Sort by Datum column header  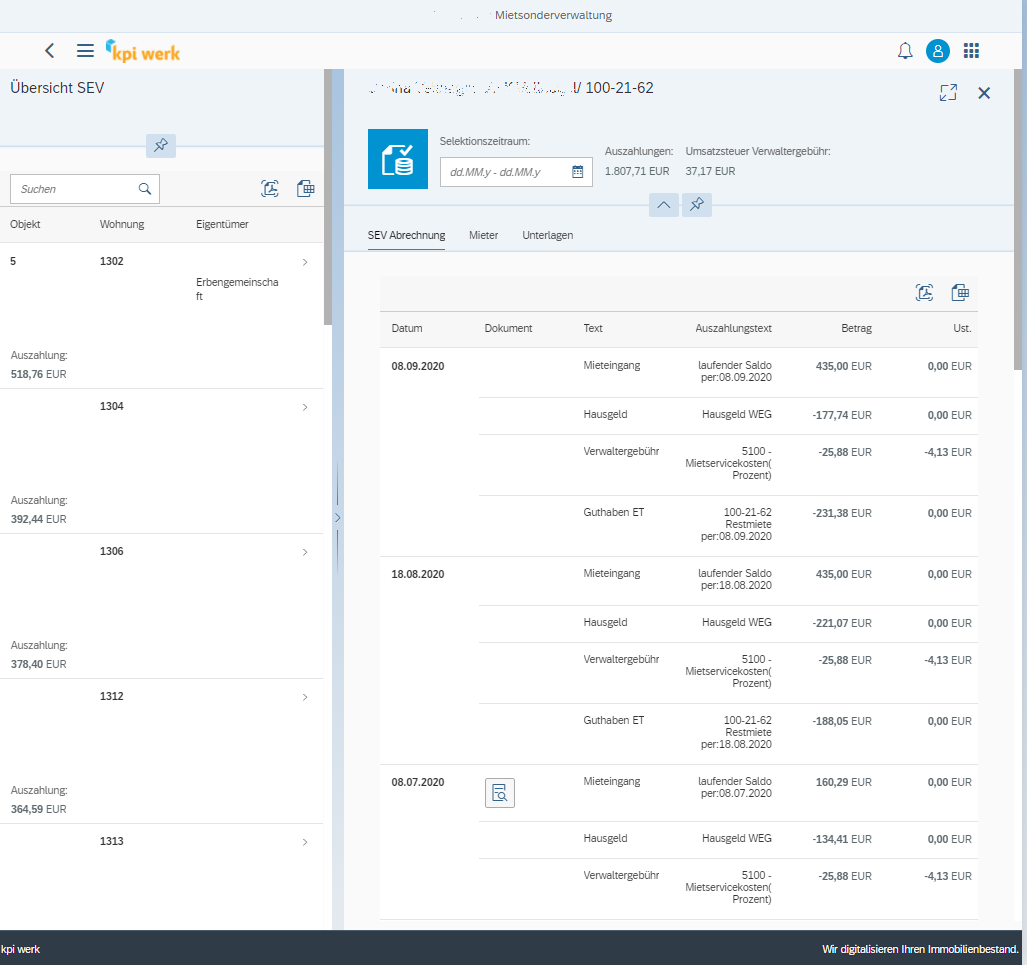point(407,328)
